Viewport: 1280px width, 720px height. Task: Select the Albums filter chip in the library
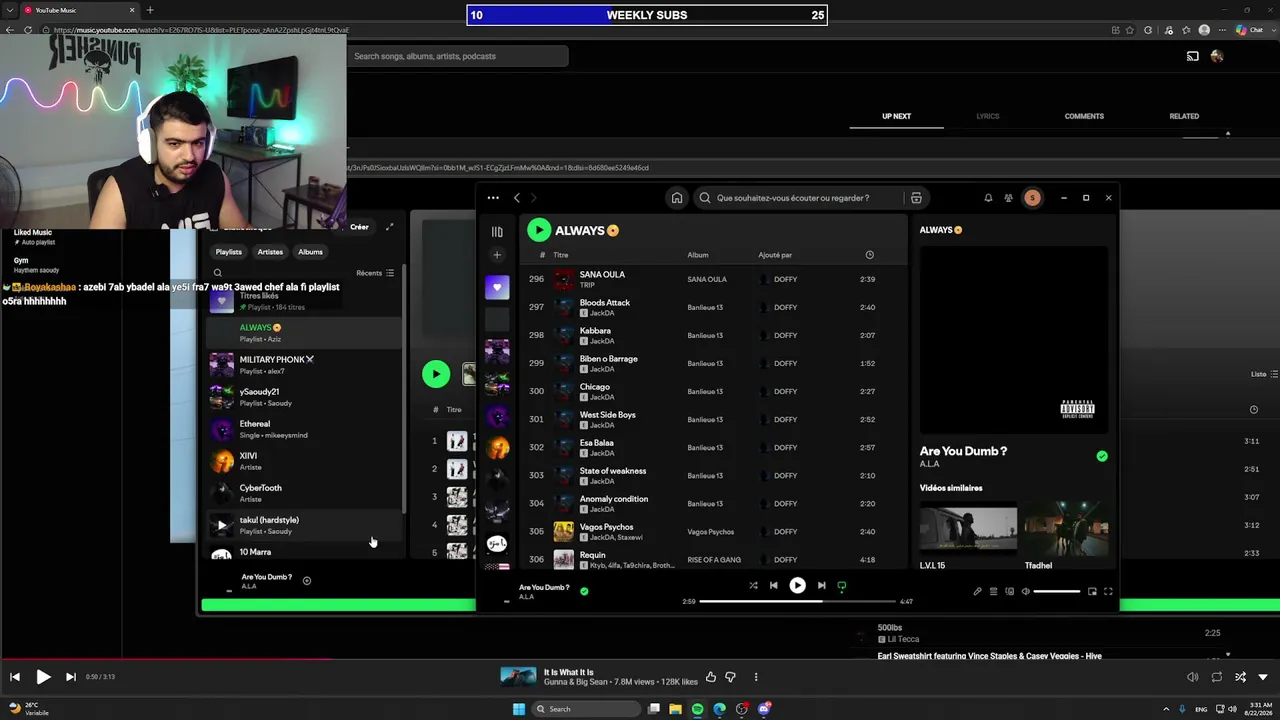310,252
